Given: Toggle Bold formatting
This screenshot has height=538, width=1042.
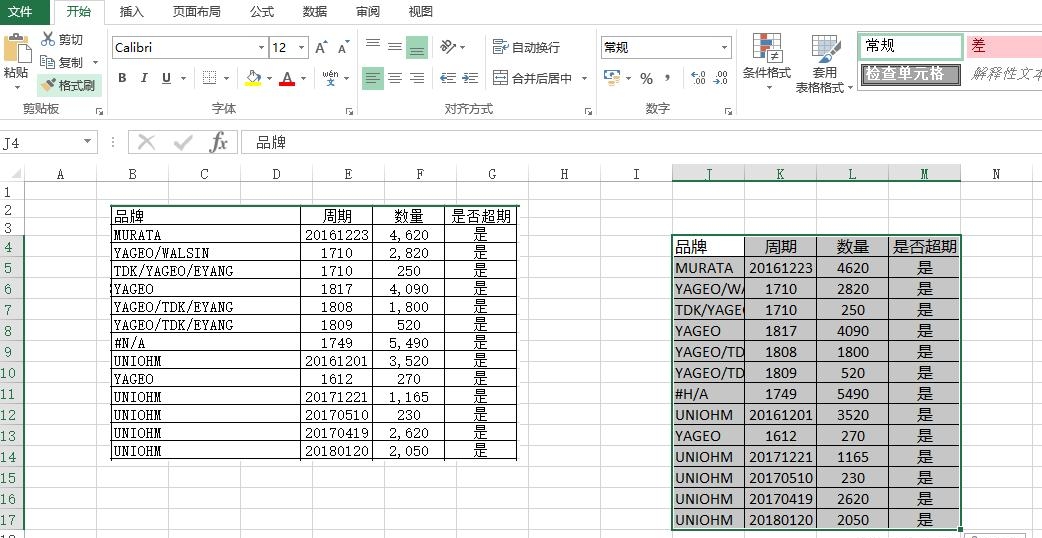Looking at the screenshot, I should click(122, 78).
